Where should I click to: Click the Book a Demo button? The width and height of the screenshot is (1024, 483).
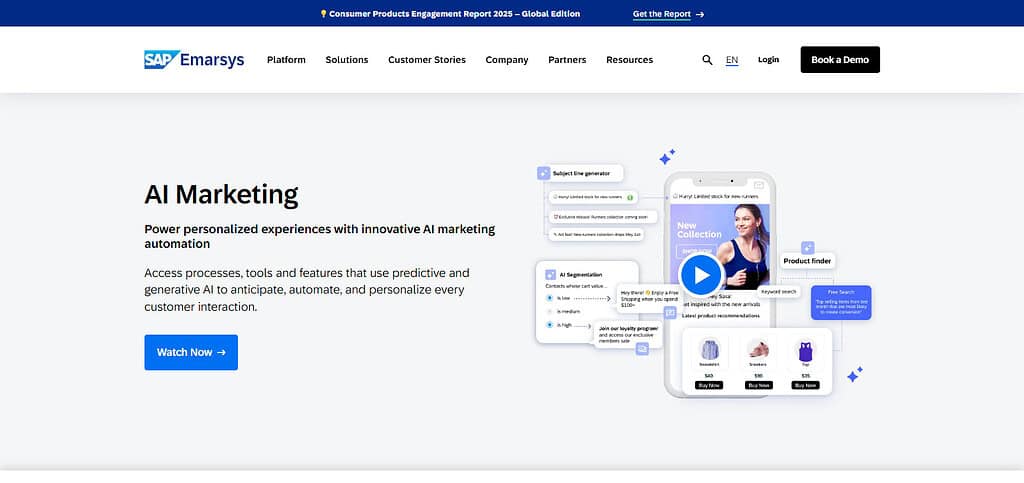(x=840, y=59)
